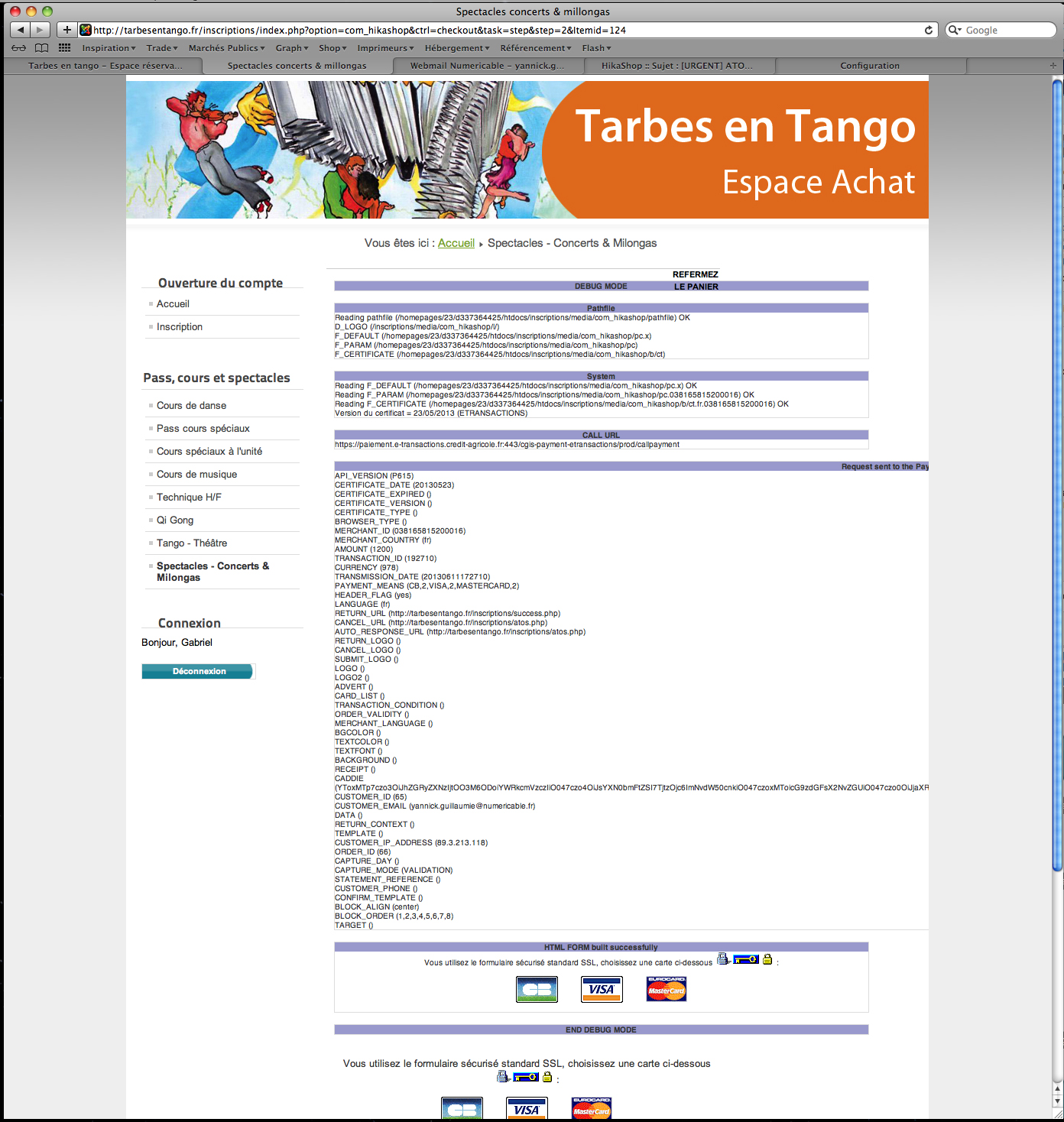Log out with the Déconnexion button
1064x1122 pixels.
(x=198, y=671)
